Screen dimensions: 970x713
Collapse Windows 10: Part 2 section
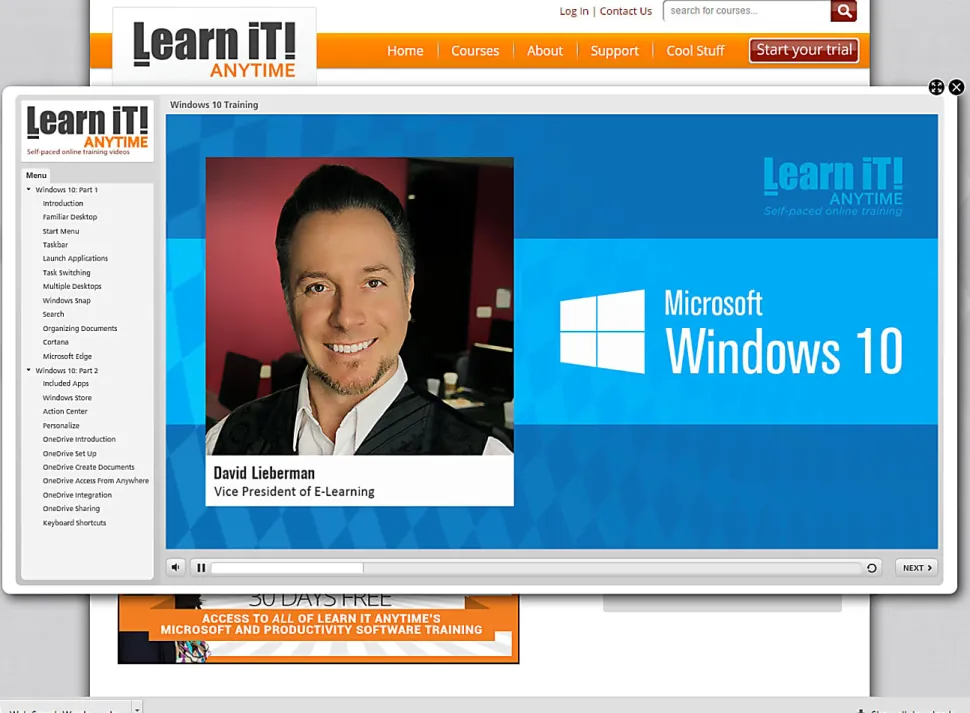click(28, 370)
